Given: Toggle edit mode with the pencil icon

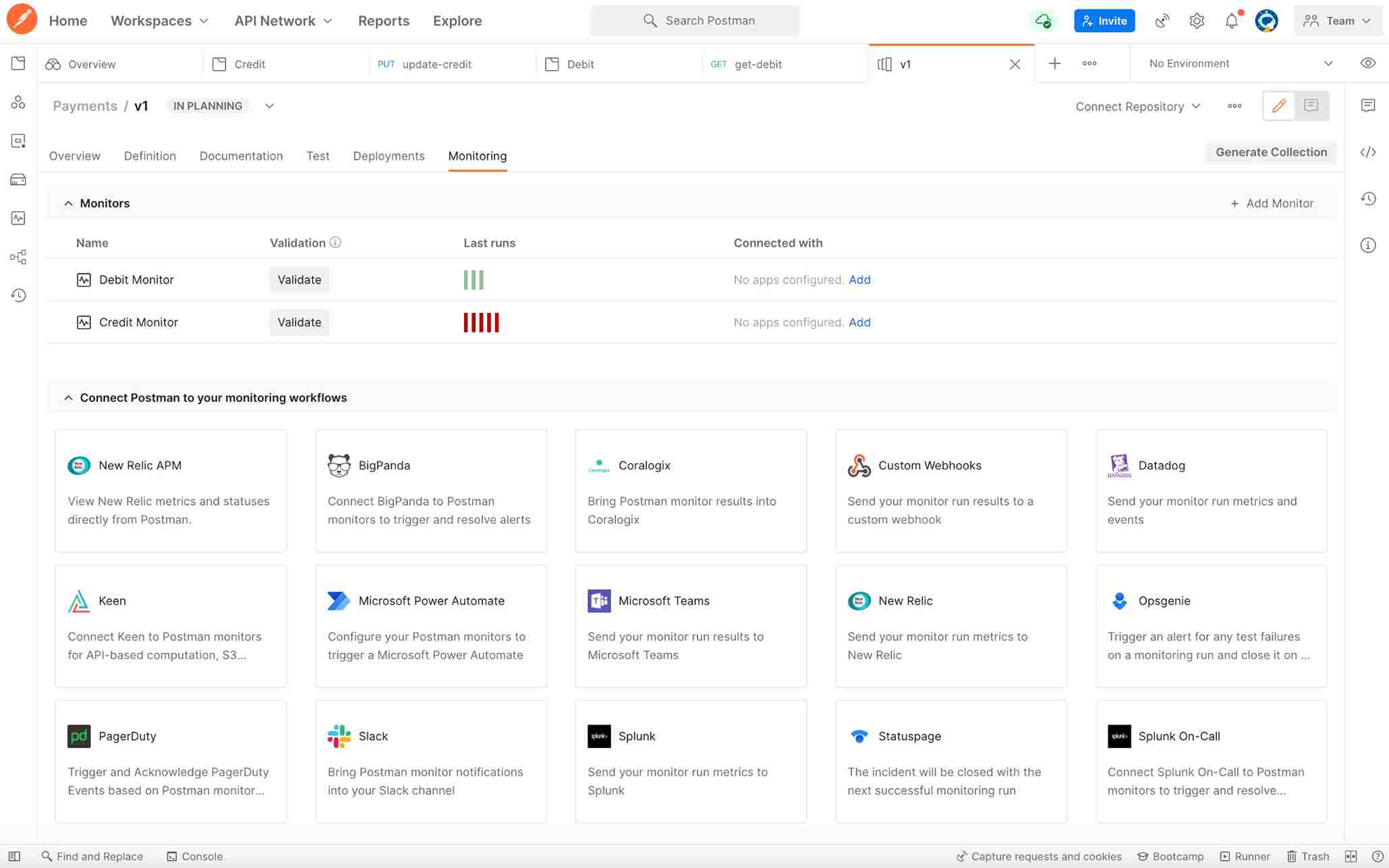Looking at the screenshot, I should tap(1278, 106).
